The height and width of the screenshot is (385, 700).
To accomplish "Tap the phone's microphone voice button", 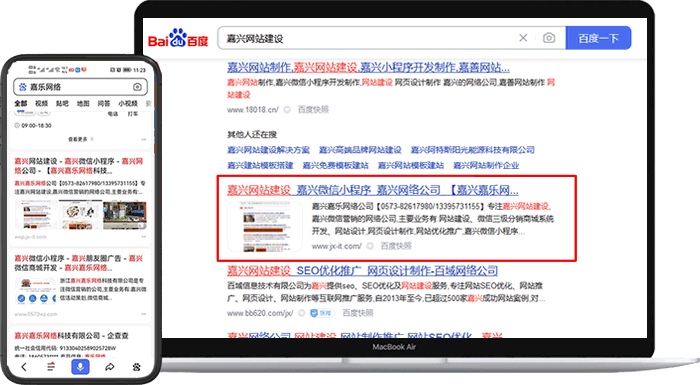I will [x=80, y=367].
